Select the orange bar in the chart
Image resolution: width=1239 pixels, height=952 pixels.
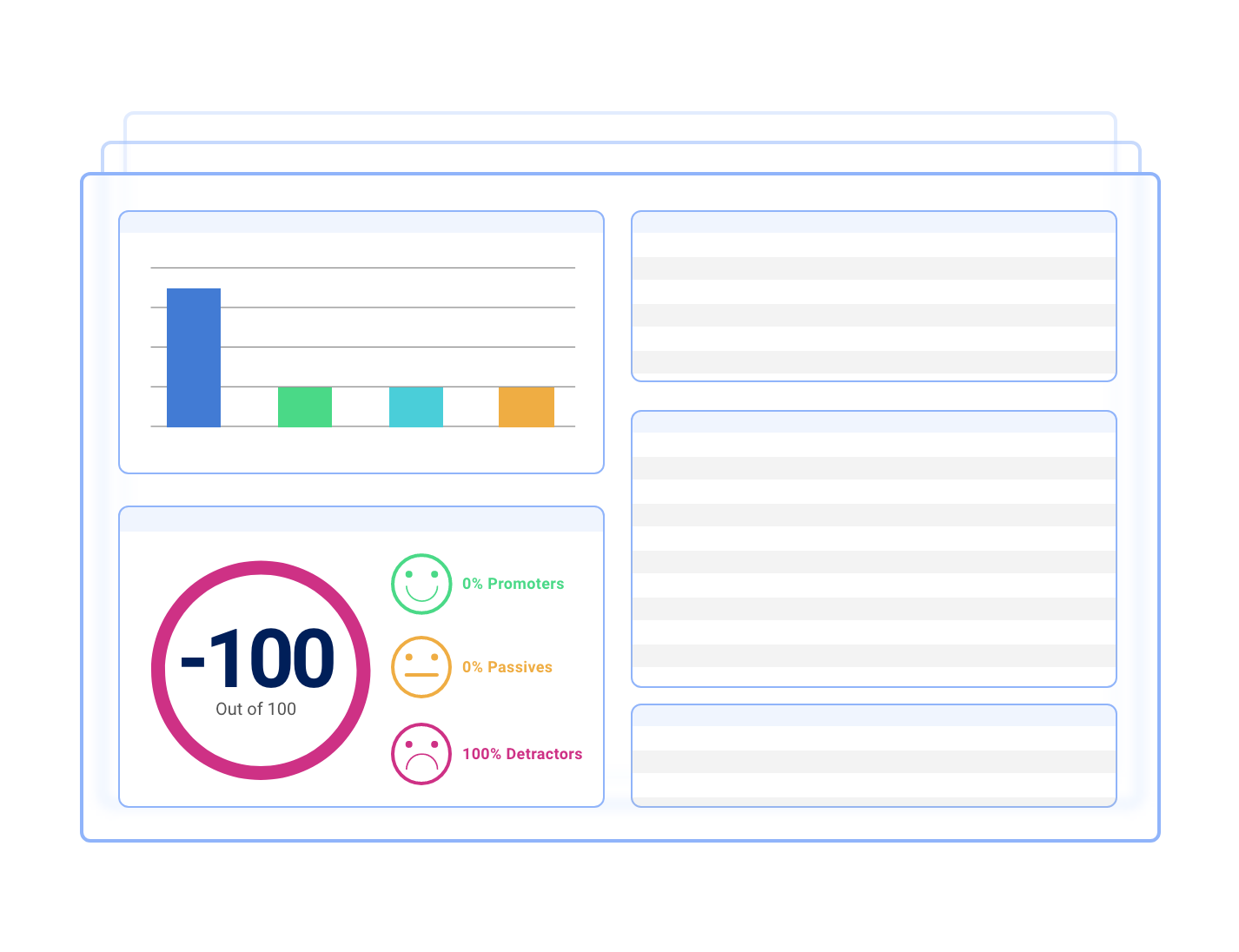point(527,407)
